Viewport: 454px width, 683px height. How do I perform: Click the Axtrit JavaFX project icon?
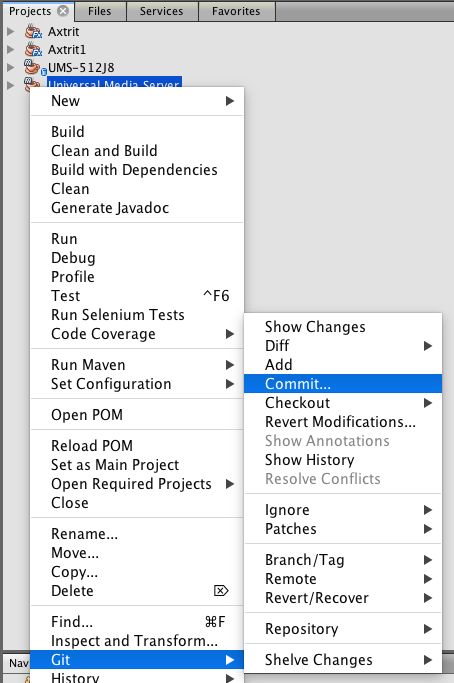34,32
